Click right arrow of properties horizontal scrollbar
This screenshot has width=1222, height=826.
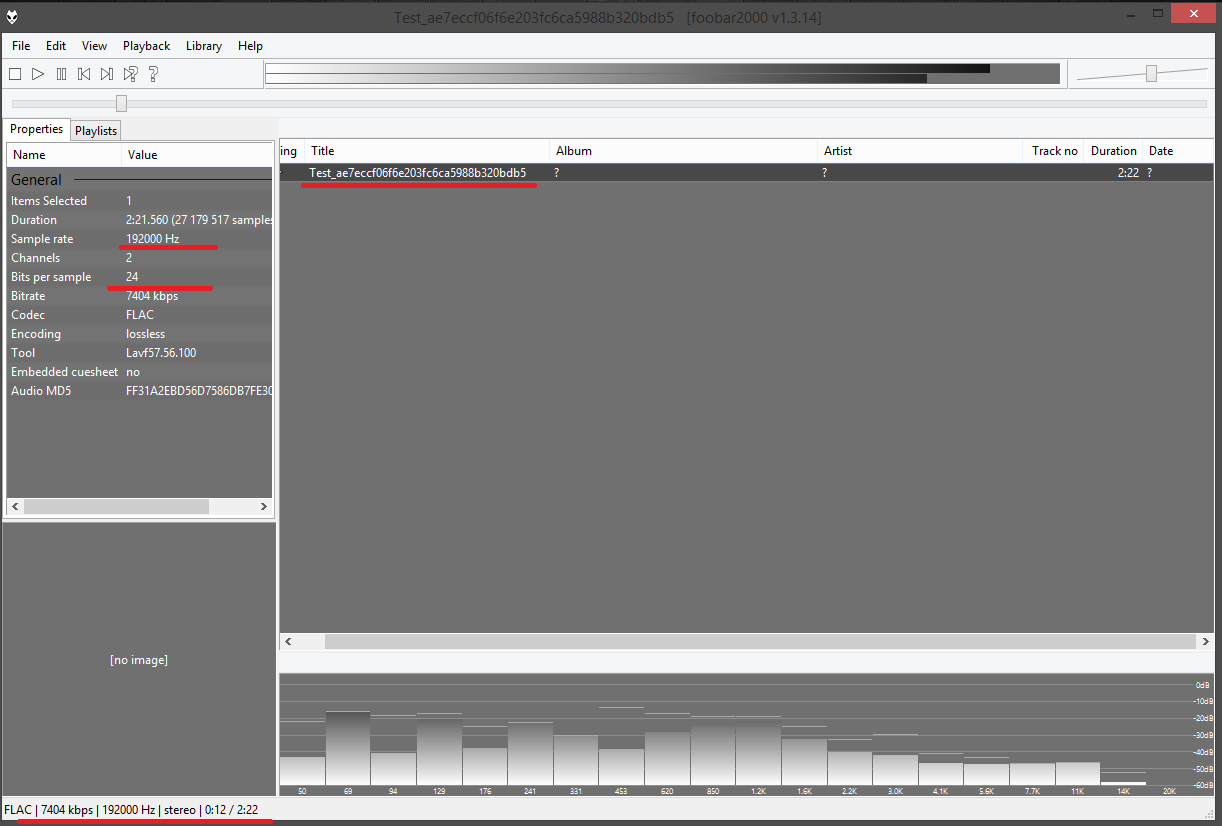coord(264,507)
